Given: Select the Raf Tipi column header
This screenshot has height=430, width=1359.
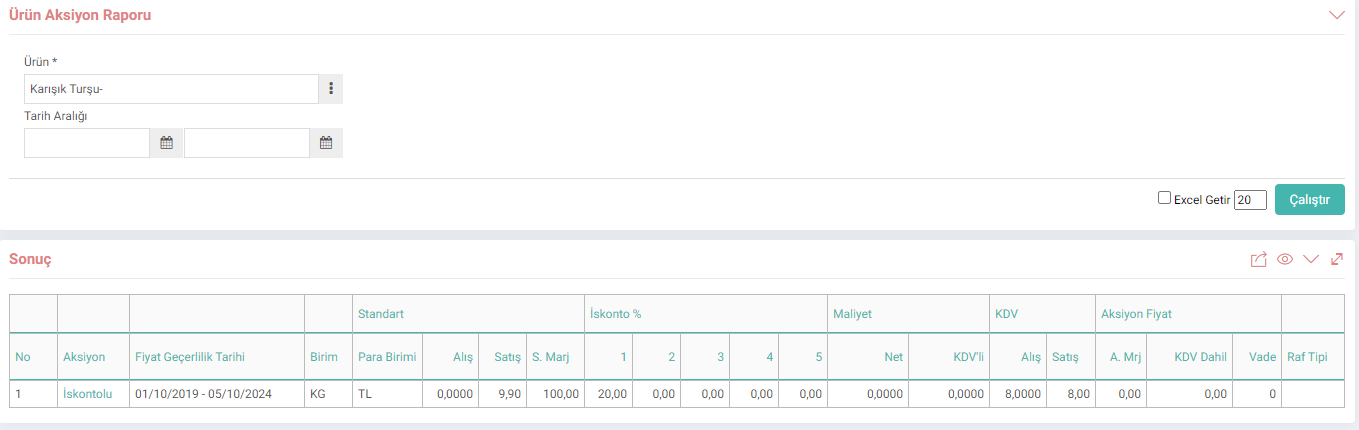Looking at the screenshot, I should 1307,357.
